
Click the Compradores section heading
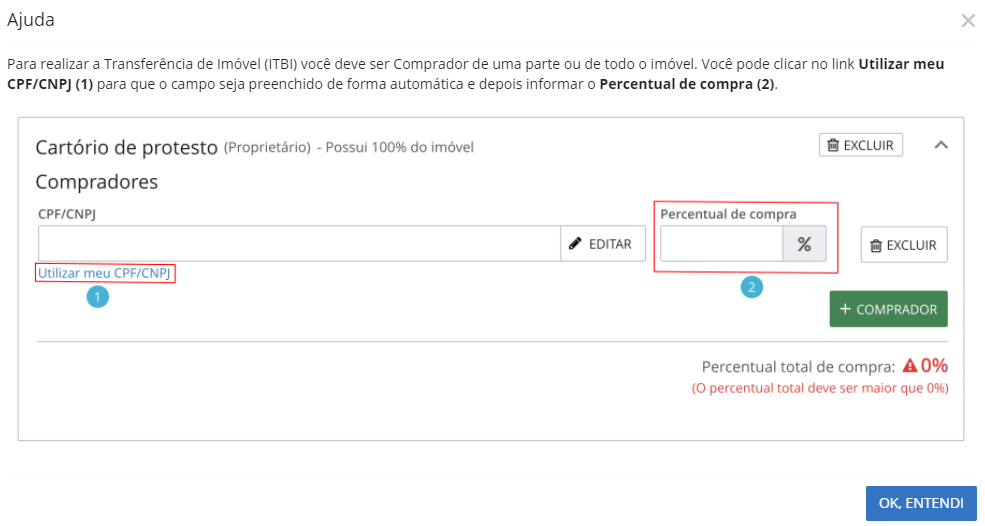97,182
